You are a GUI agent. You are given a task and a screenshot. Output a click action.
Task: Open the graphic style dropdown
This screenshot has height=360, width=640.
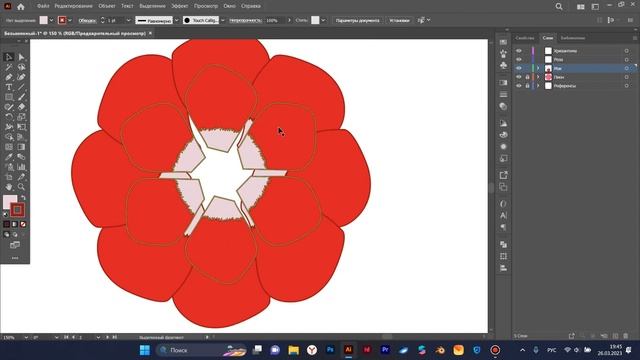pos(323,20)
